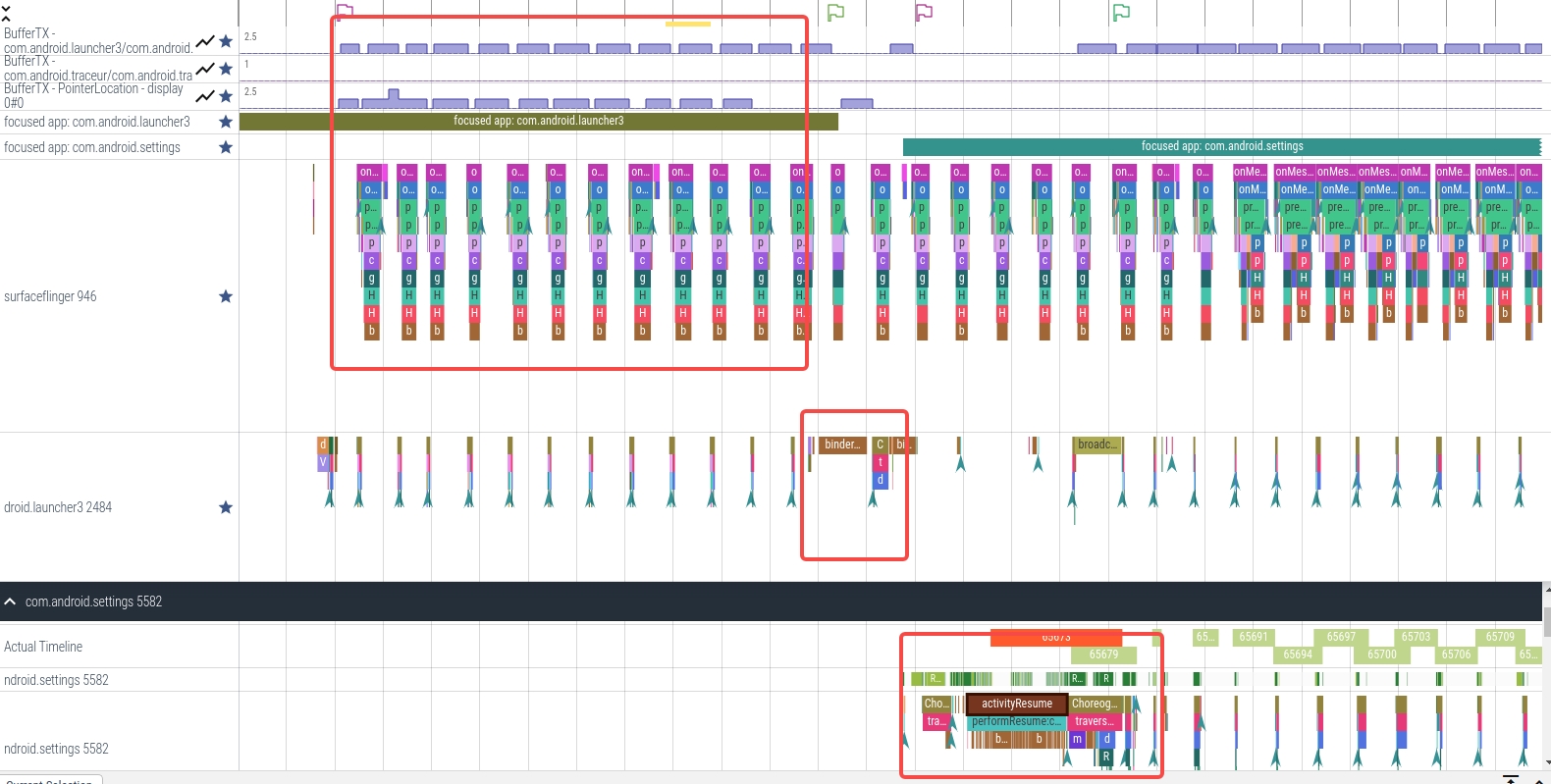The height and width of the screenshot is (784, 1551).
Task: Select the activityResume slice
Action: [x=1017, y=704]
